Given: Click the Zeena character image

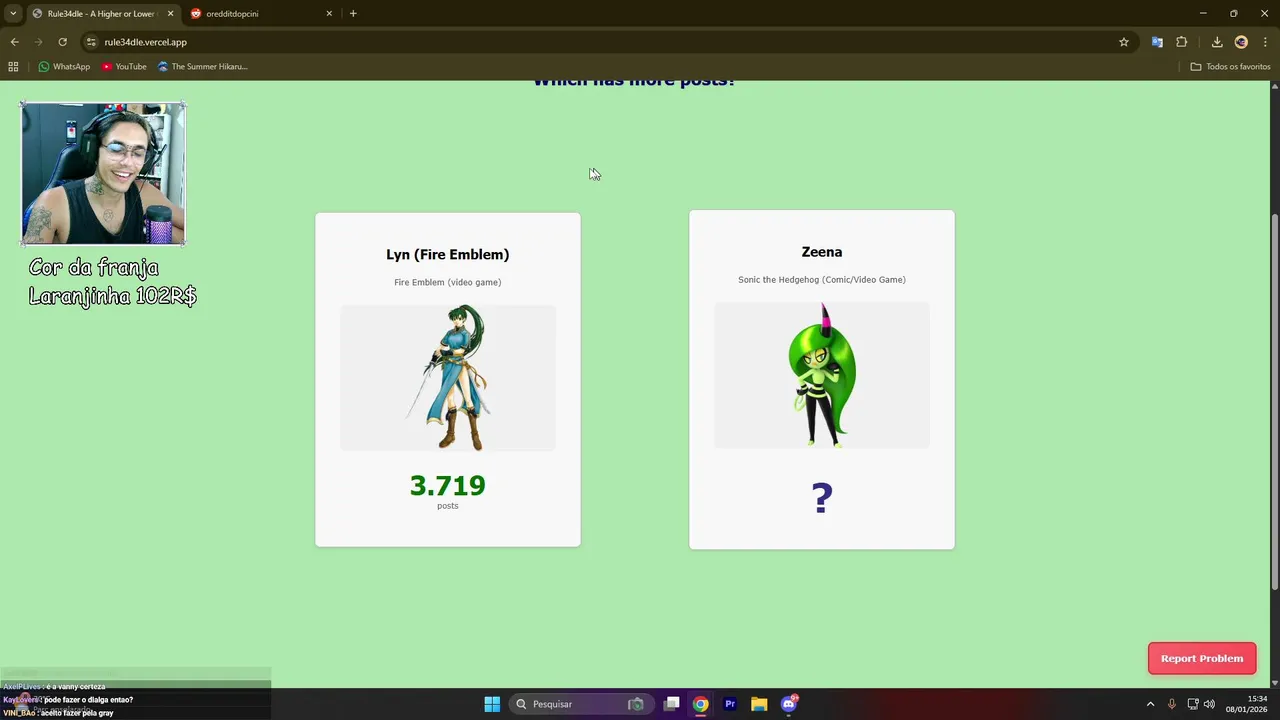Looking at the screenshot, I should pos(822,375).
